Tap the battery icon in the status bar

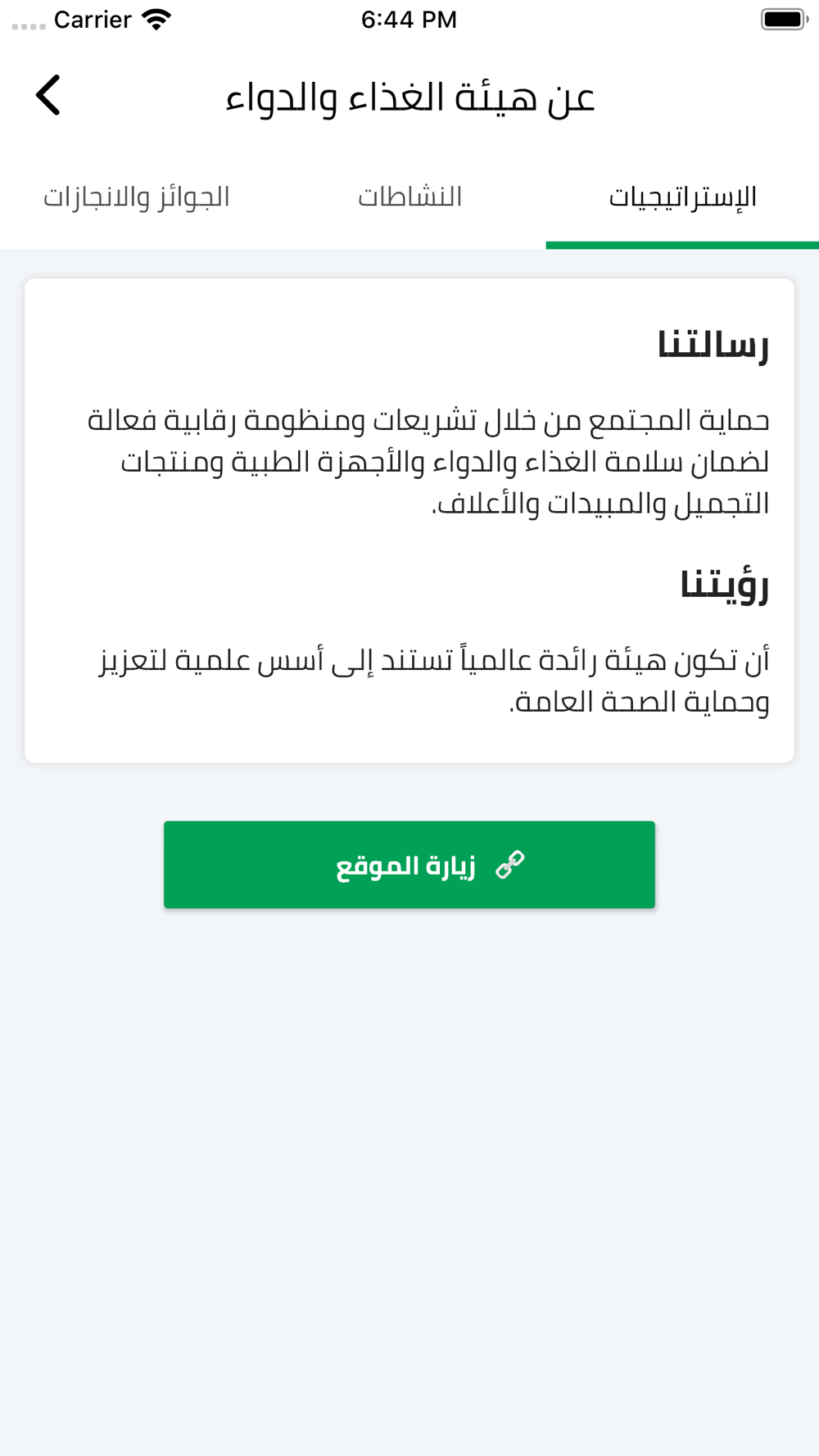coord(784,20)
